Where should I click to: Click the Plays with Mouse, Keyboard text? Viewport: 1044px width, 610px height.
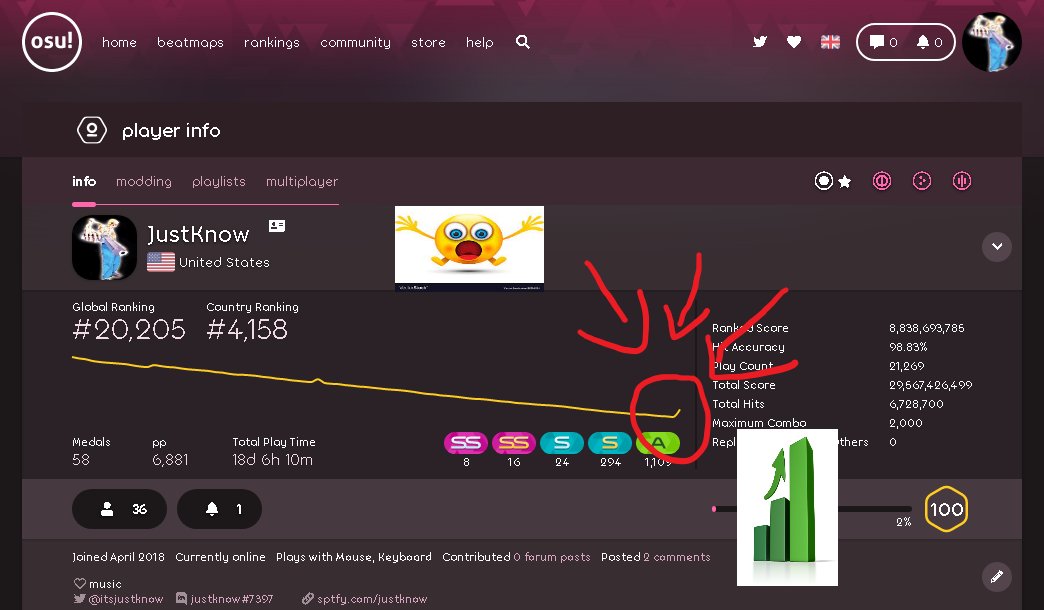[x=354, y=557]
